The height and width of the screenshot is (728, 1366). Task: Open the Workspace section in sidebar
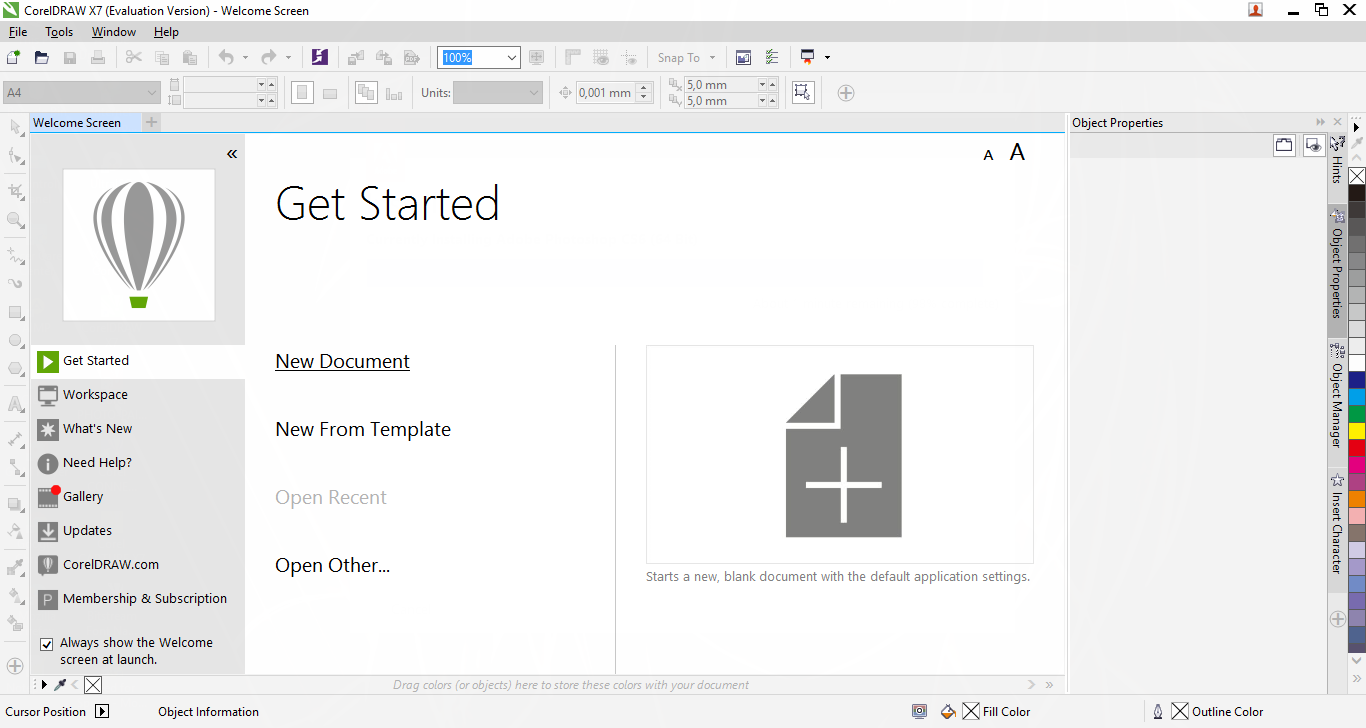pos(138,395)
